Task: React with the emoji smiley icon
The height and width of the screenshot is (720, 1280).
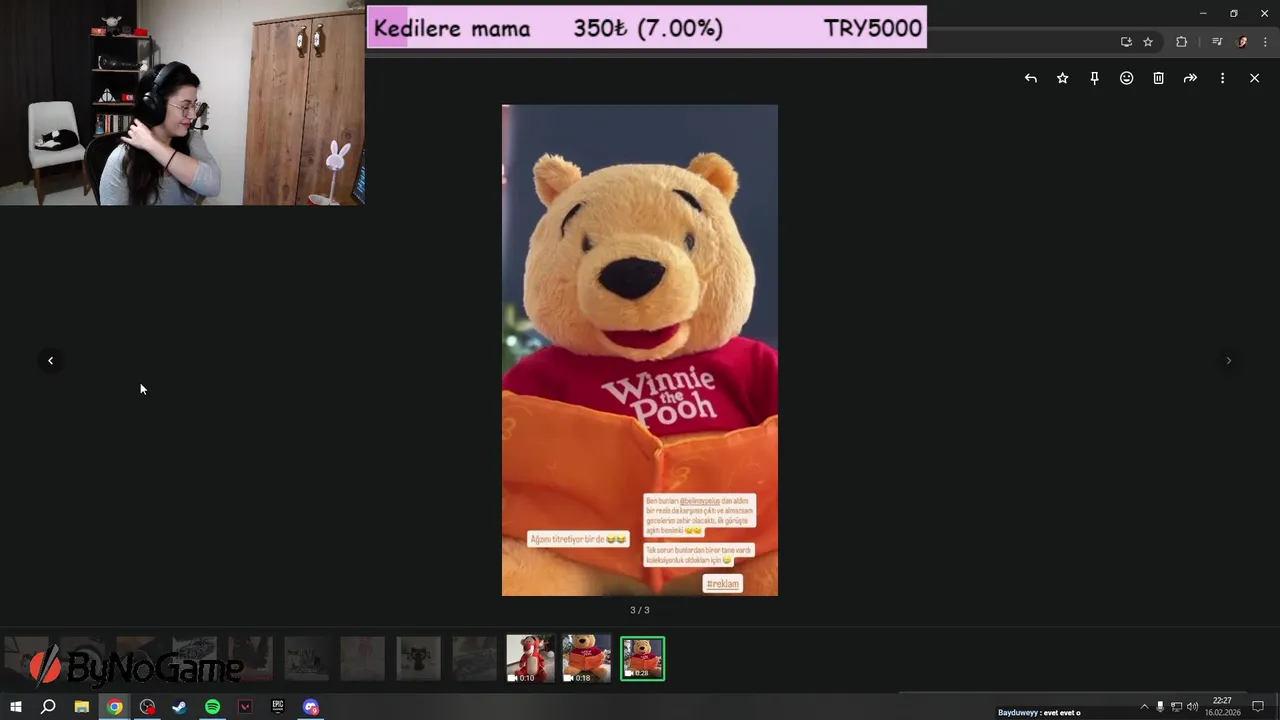Action: (1127, 78)
